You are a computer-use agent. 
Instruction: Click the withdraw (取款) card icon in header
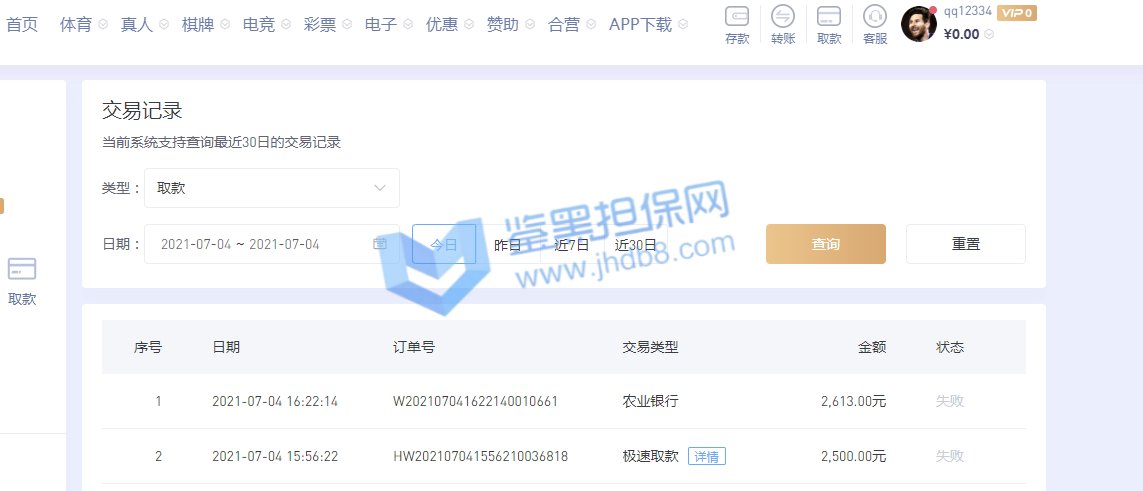(x=828, y=16)
